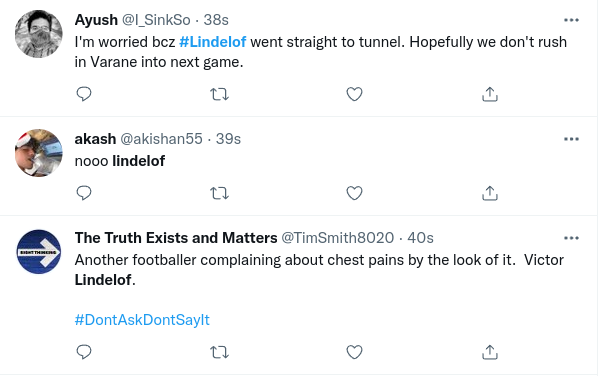The height and width of the screenshot is (376, 600).
Task: Share the TimSmith8020 tweet
Action: (x=490, y=352)
